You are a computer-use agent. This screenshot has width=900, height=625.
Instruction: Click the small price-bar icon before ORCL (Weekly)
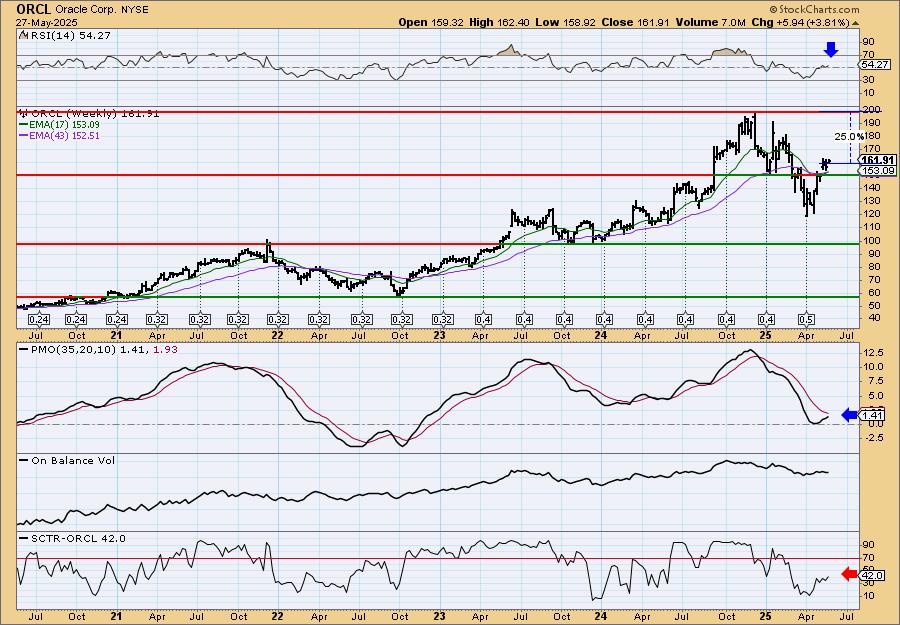click(x=23, y=114)
